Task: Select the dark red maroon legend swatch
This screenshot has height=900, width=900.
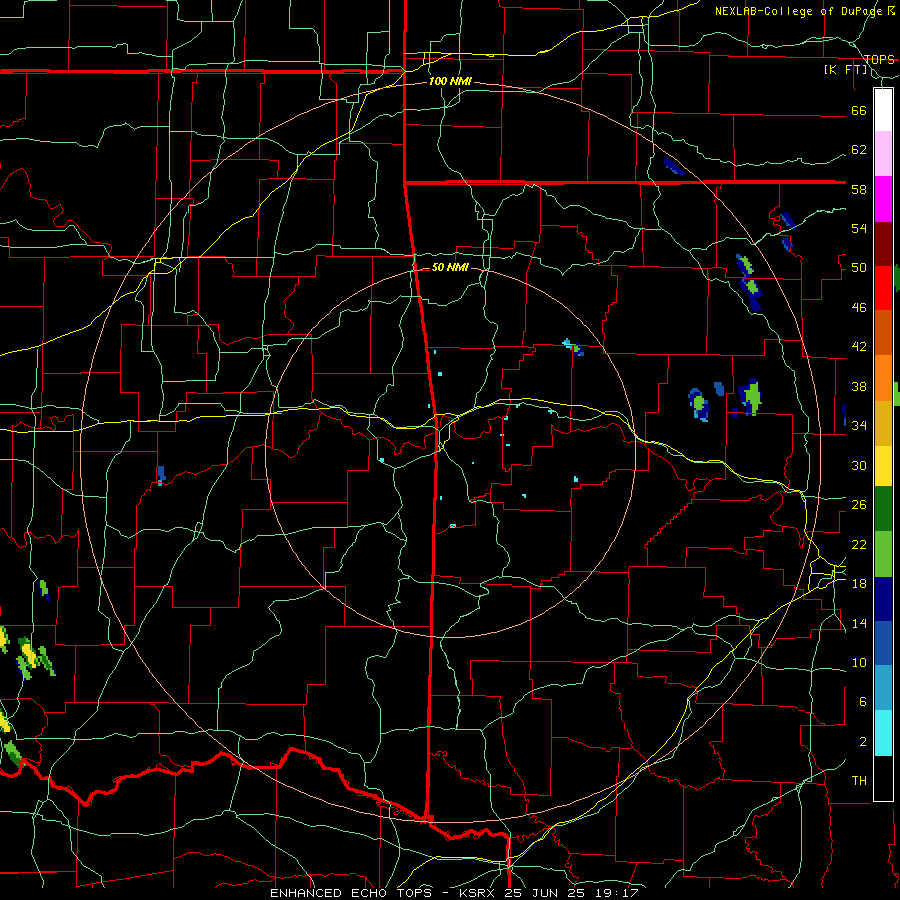Action: tap(883, 243)
